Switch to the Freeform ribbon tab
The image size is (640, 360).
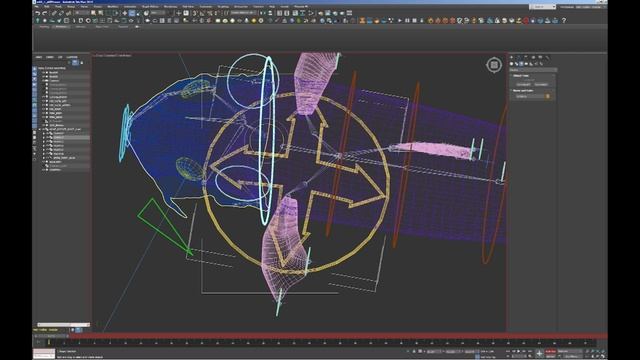point(61,27)
